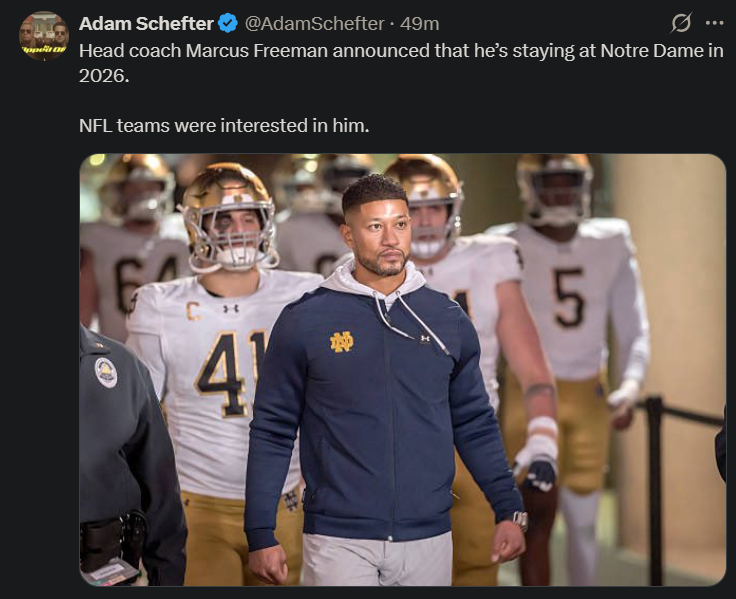Click the gold helmet of player 5
The width and height of the screenshot is (736, 599).
click(555, 187)
